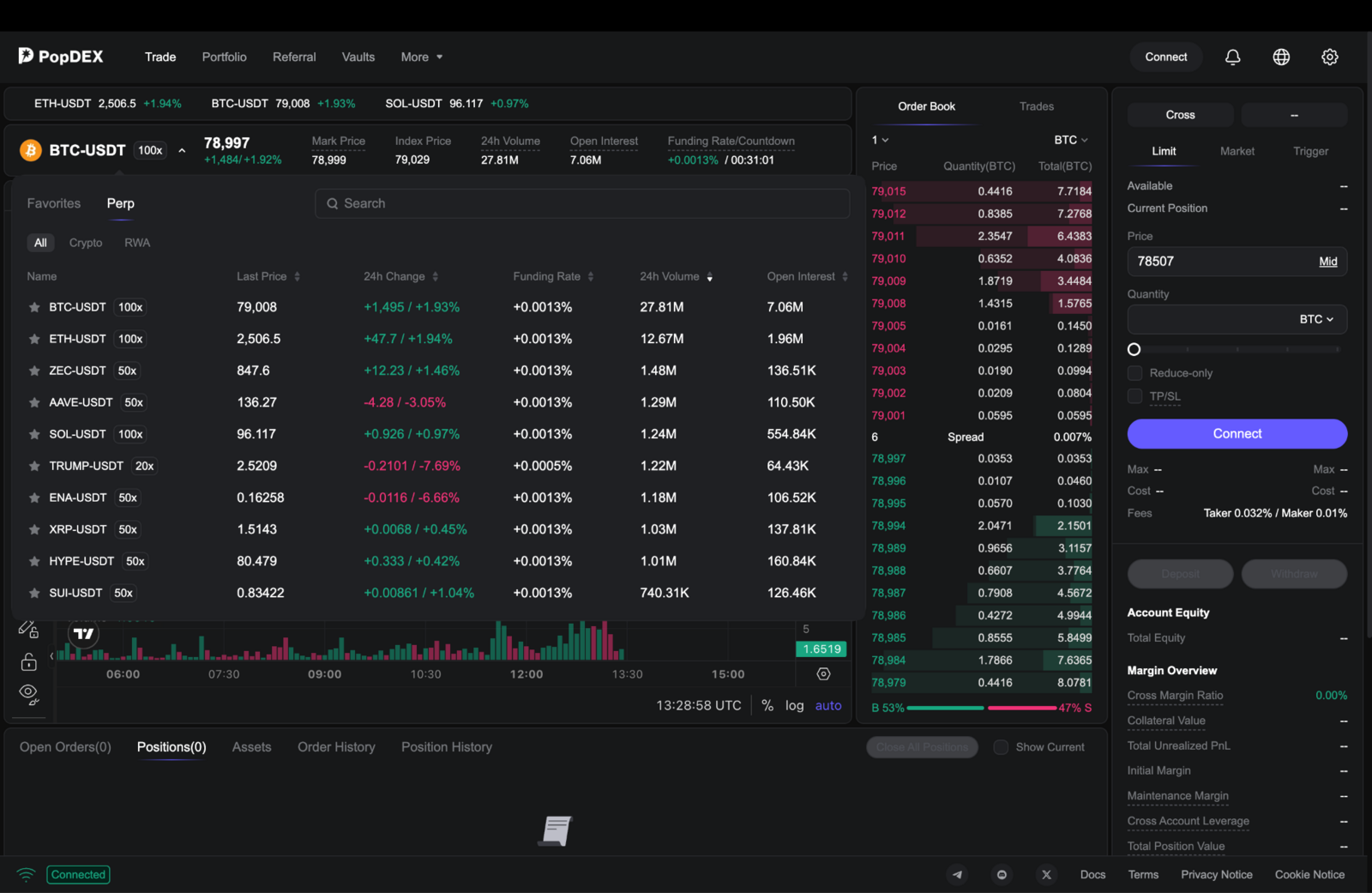The width and height of the screenshot is (1372, 893).
Task: Select the Crypto category filter
Action: pos(86,243)
